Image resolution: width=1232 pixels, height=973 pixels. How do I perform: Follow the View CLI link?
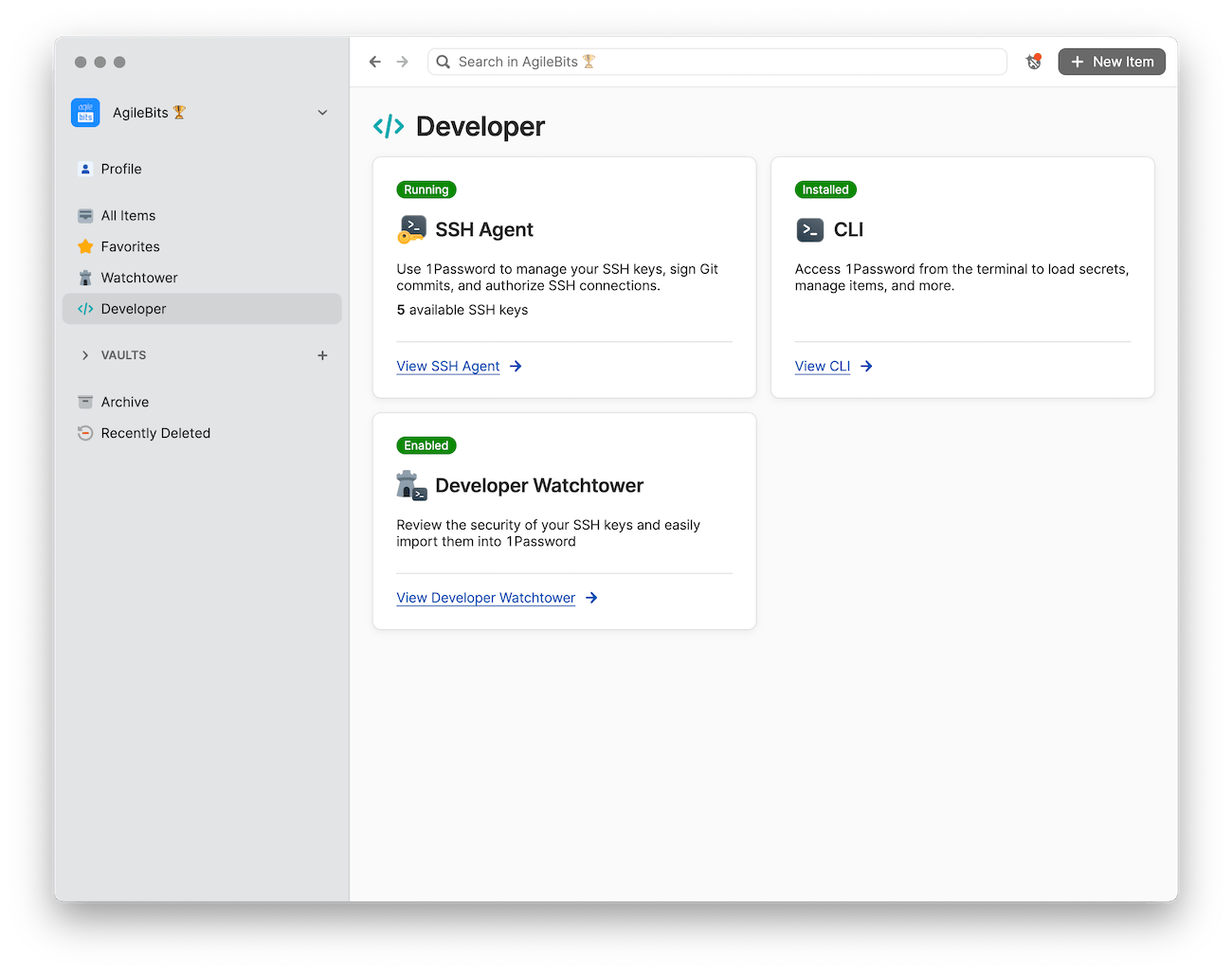pyautogui.click(x=822, y=366)
